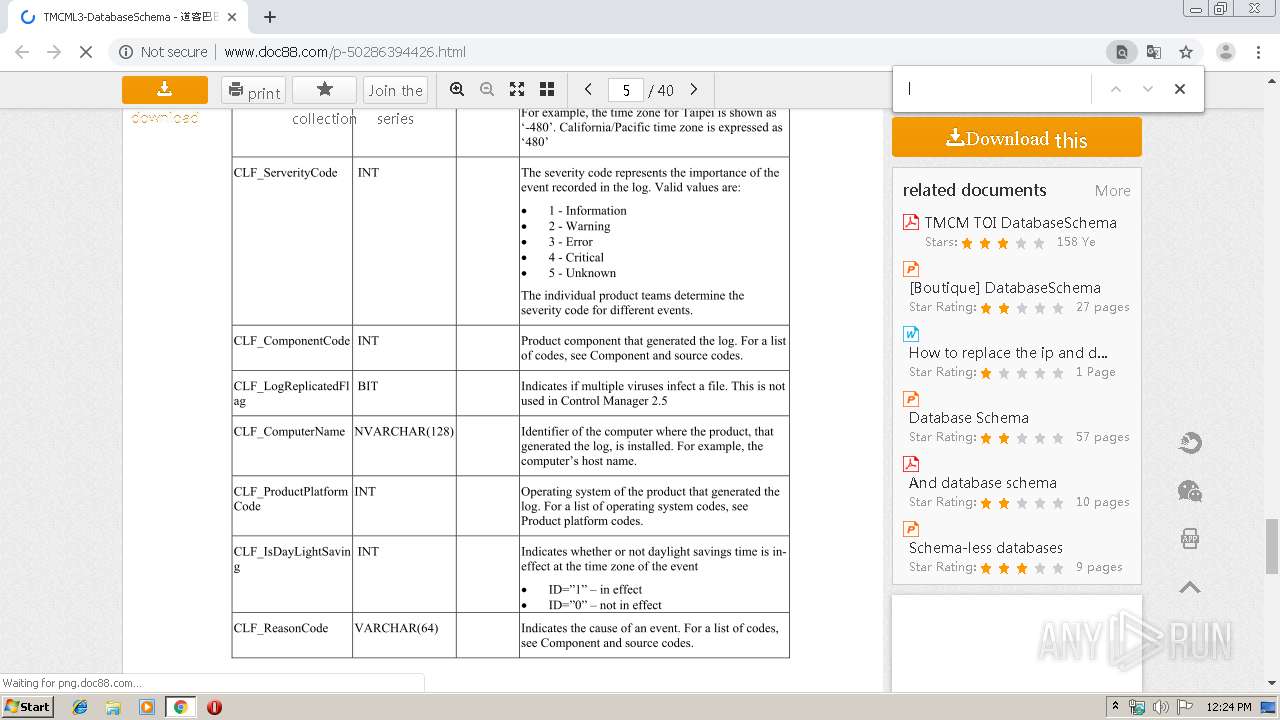Close the find-in-page search bar
1280x720 pixels.
1180,89
